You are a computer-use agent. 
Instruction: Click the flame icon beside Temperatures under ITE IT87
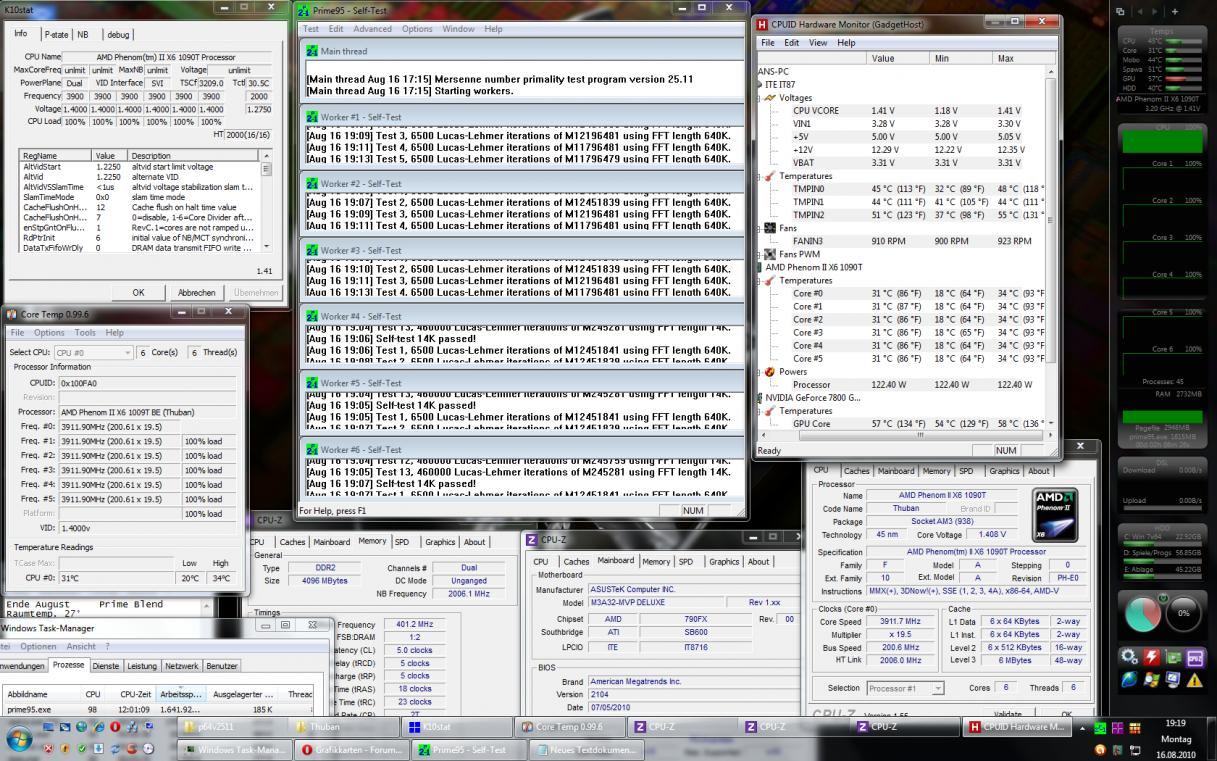click(x=770, y=176)
